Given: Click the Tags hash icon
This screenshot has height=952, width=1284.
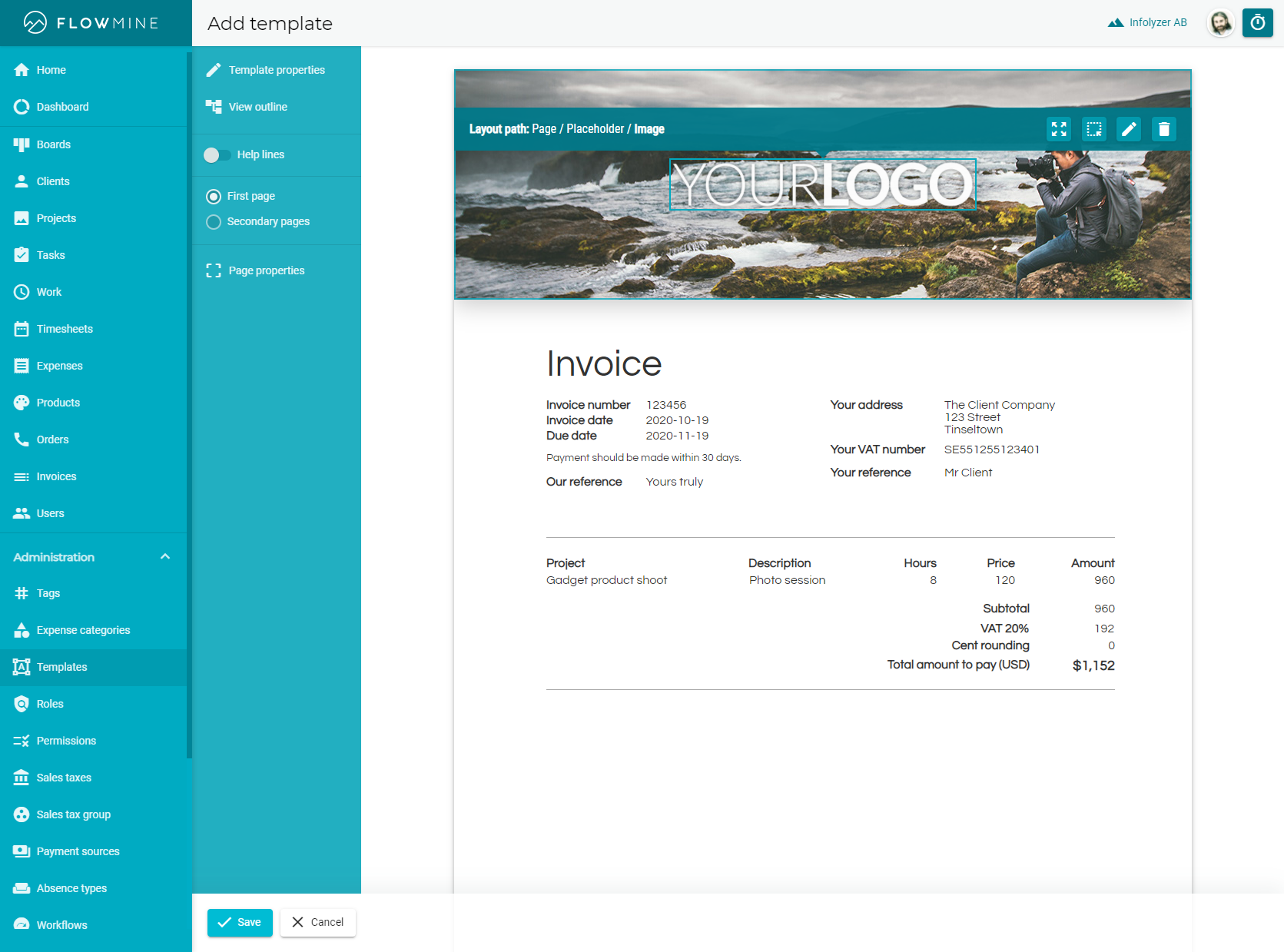Looking at the screenshot, I should click(x=22, y=593).
